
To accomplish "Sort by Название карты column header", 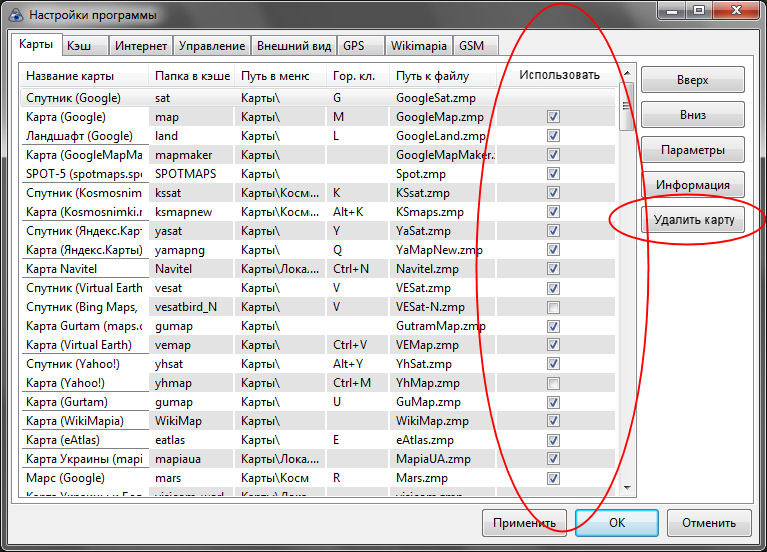I will click(x=84, y=75).
